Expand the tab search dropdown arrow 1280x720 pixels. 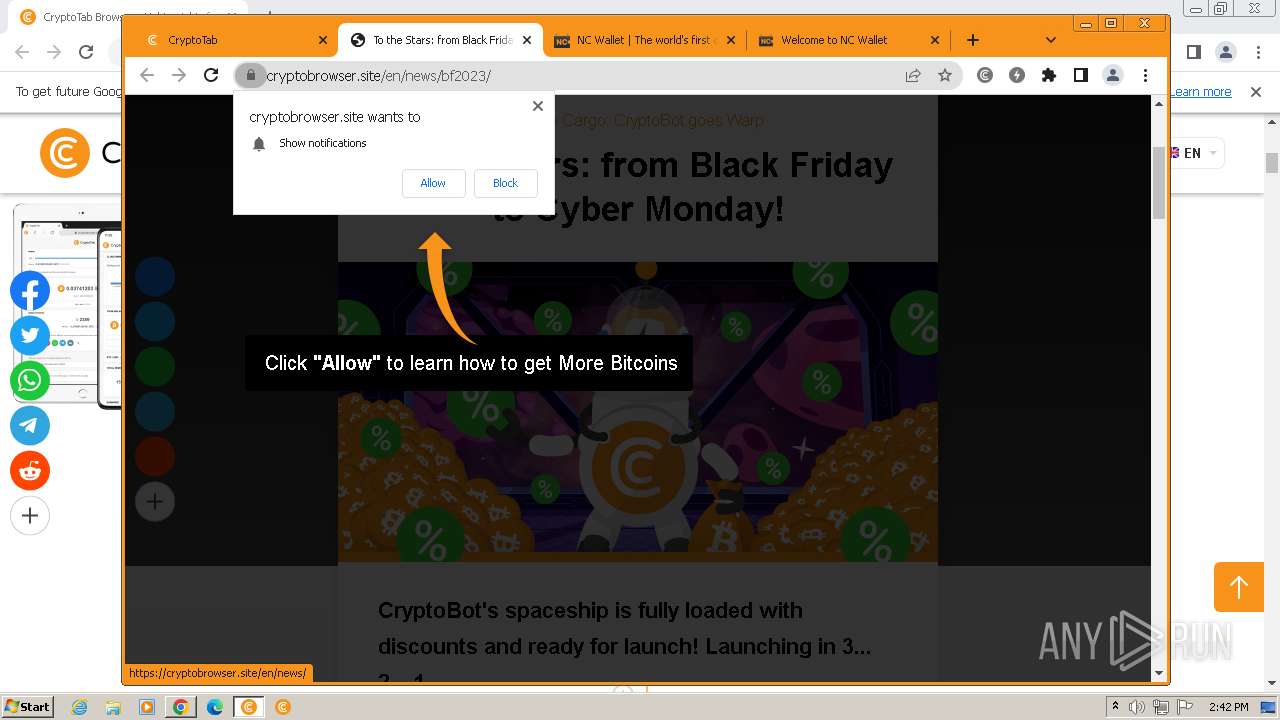1050,40
